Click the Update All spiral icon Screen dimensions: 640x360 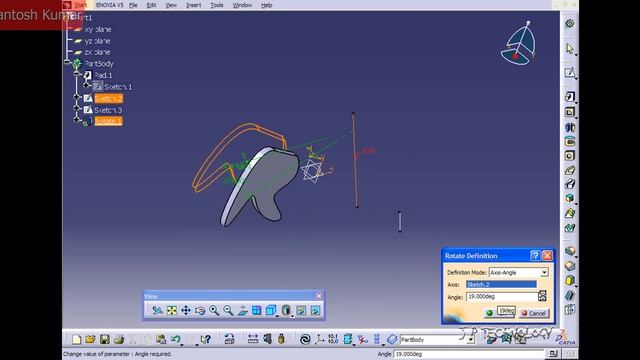point(304,339)
